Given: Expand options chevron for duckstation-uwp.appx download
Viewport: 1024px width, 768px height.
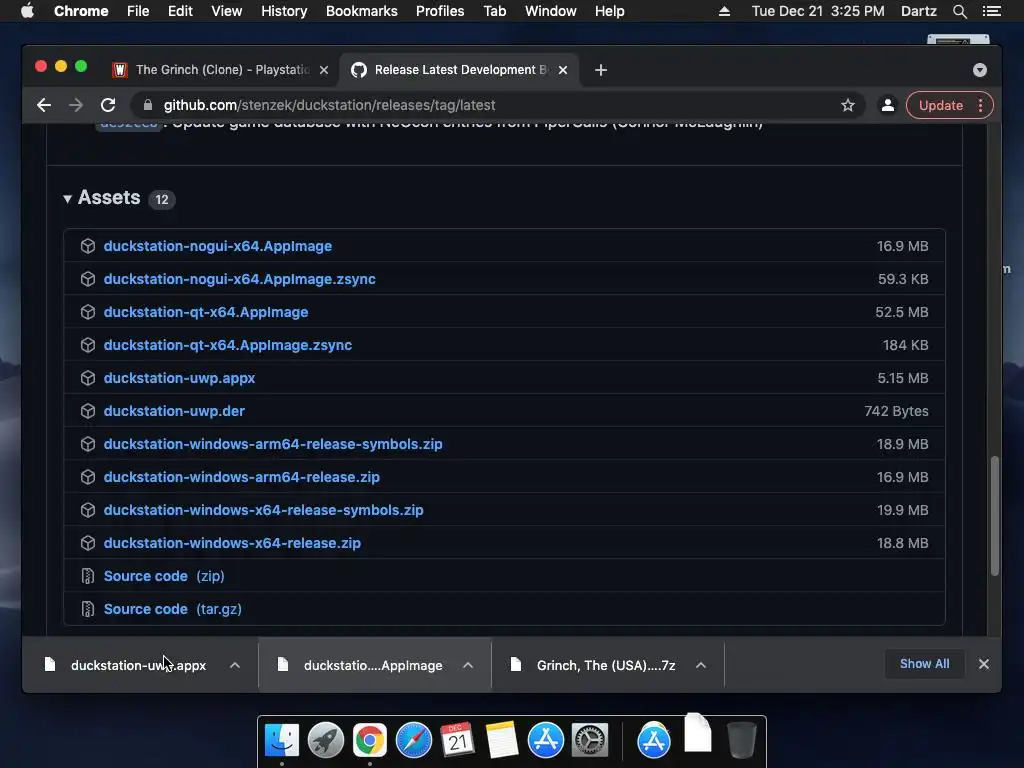Looking at the screenshot, I should [x=235, y=665].
